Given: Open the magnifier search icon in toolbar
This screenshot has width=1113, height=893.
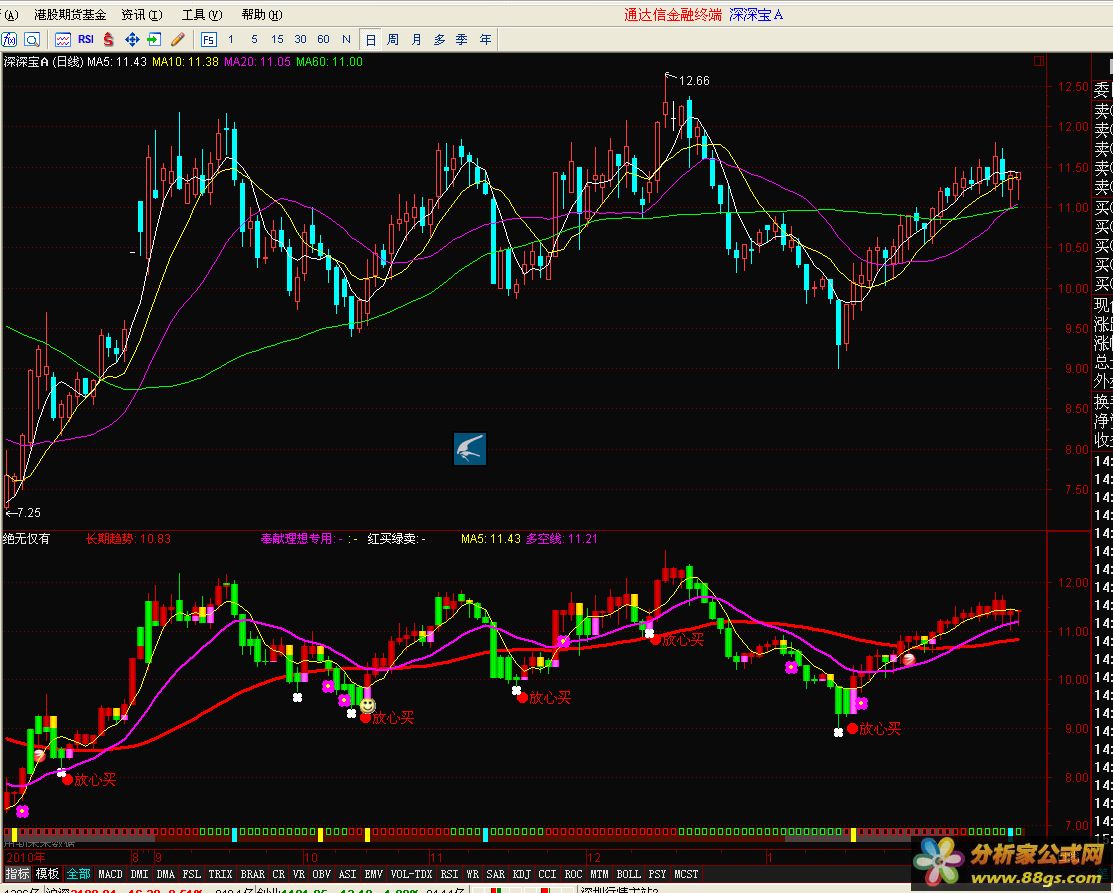Looking at the screenshot, I should (32, 40).
